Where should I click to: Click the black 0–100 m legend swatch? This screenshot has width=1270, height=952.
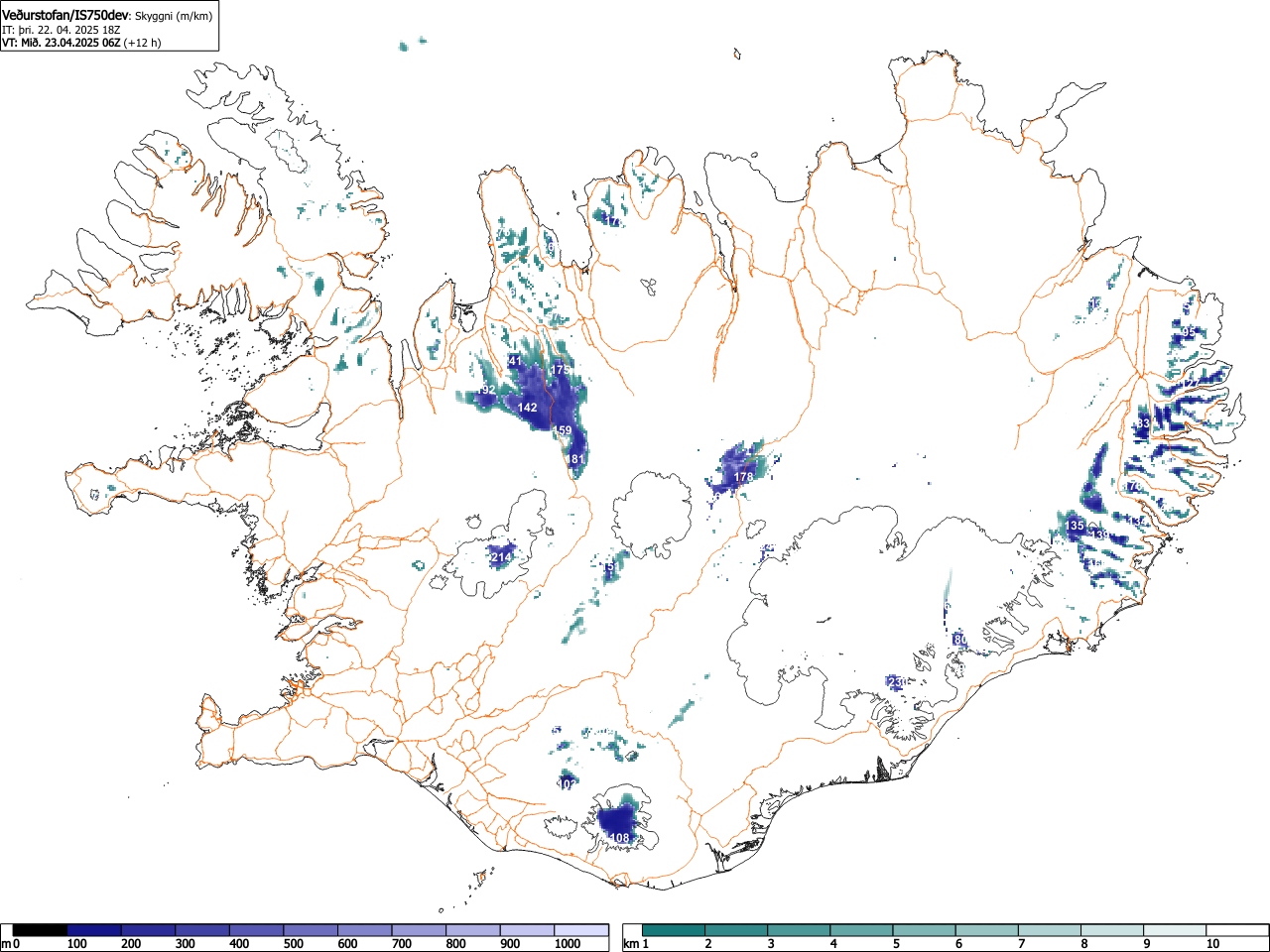41,930
